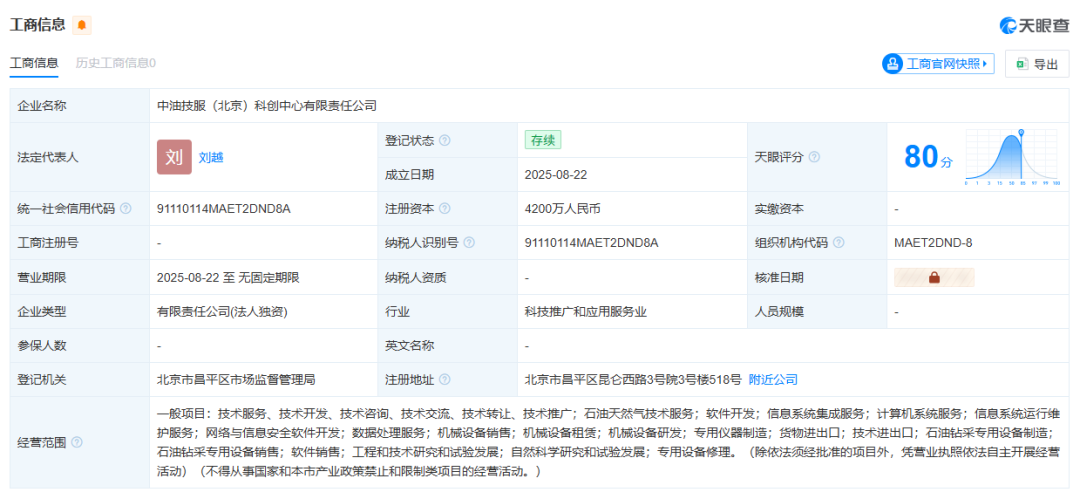Open 附近公司 nearby companies link
The image size is (1080, 499).
(773, 380)
